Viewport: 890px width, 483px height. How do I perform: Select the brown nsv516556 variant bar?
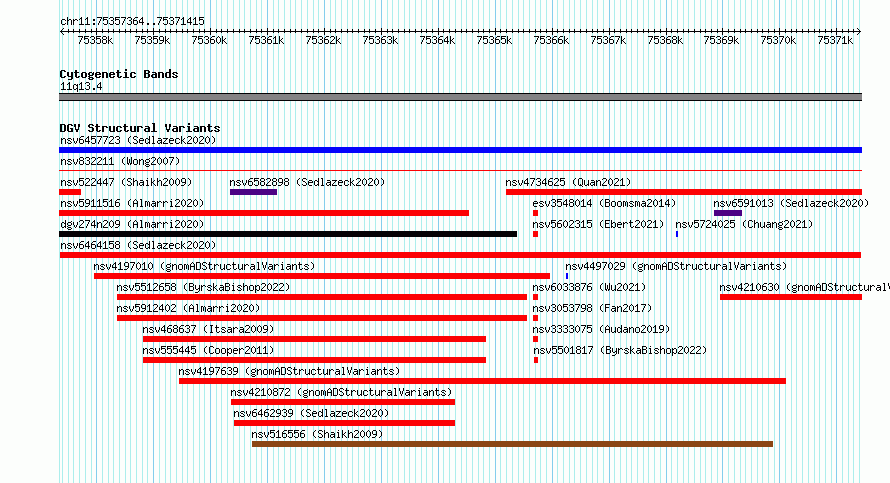[513, 444]
